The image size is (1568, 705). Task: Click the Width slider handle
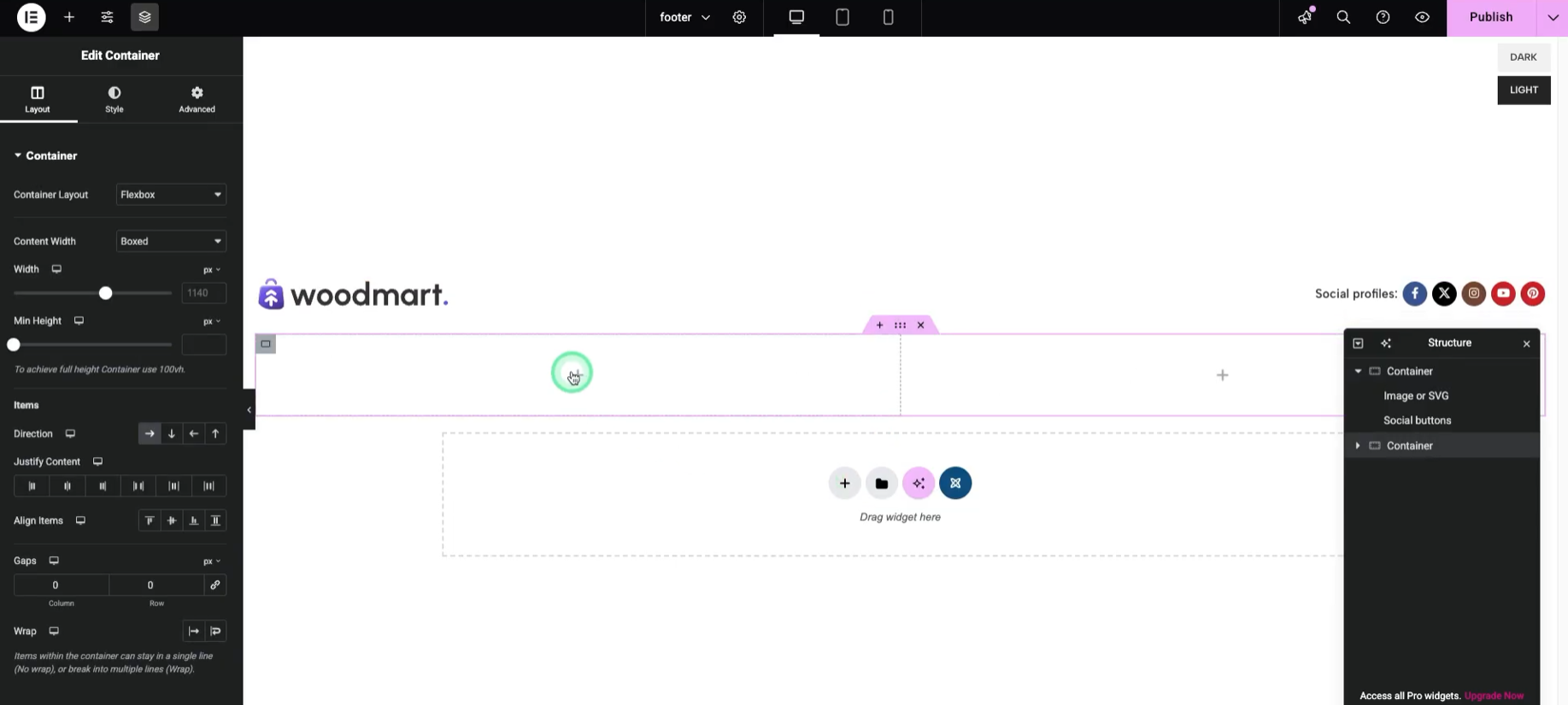[x=105, y=293]
